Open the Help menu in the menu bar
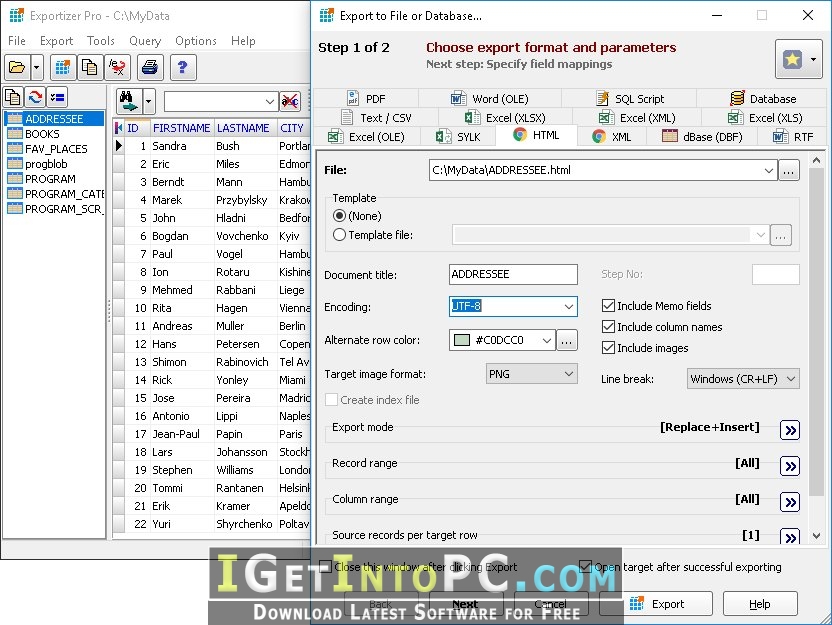Image resolution: width=832 pixels, height=625 pixels. point(243,41)
